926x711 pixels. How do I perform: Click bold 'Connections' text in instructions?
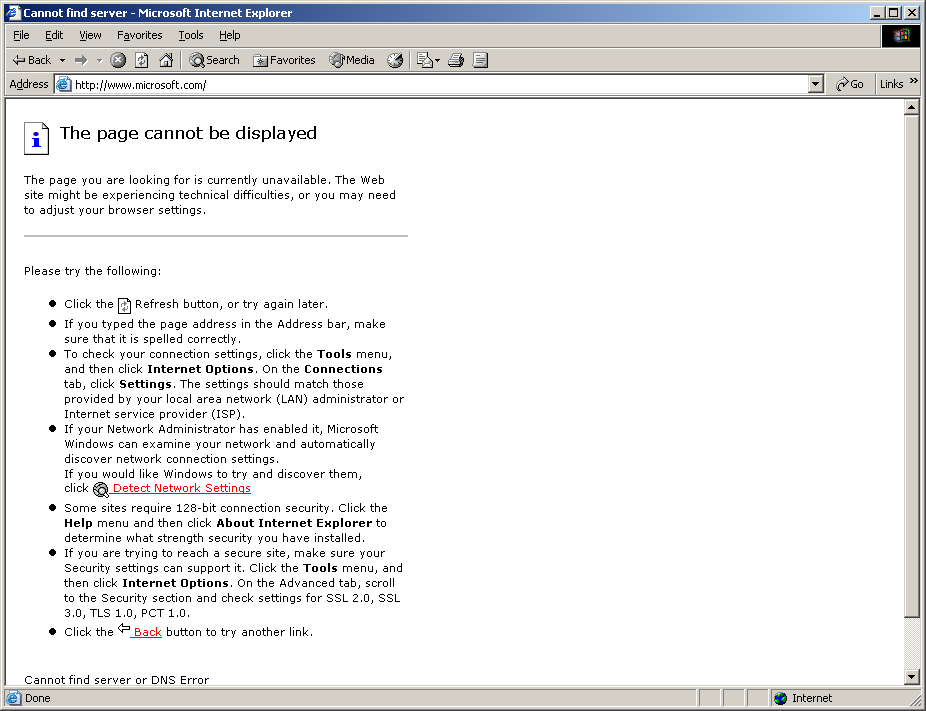343,369
